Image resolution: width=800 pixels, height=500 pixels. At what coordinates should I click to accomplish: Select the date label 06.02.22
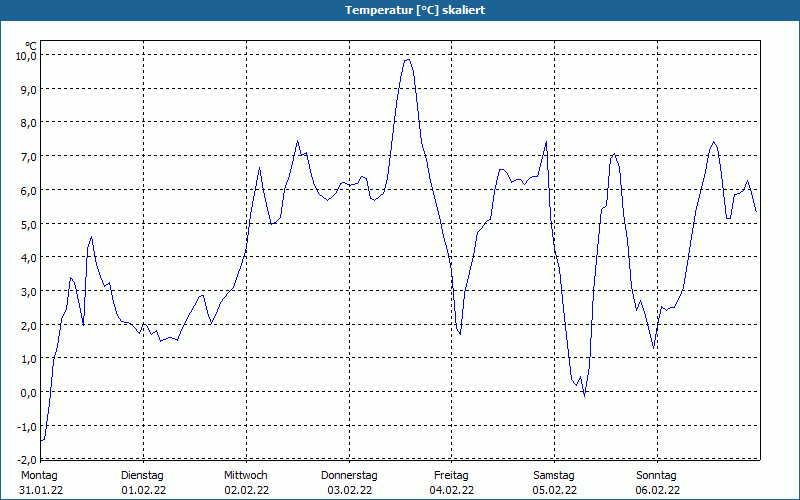pos(658,491)
